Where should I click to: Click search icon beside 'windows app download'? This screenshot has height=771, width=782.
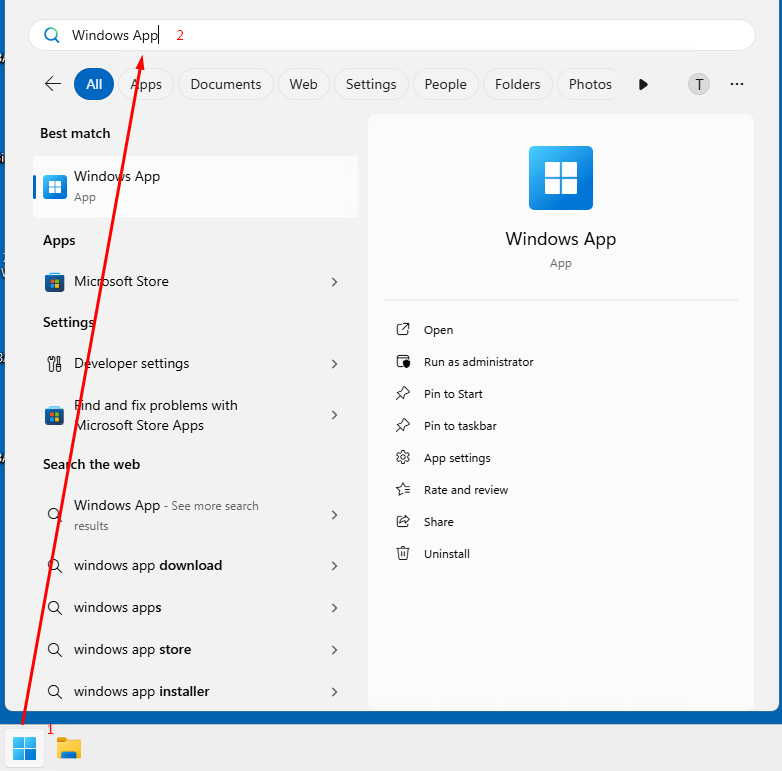click(55, 566)
